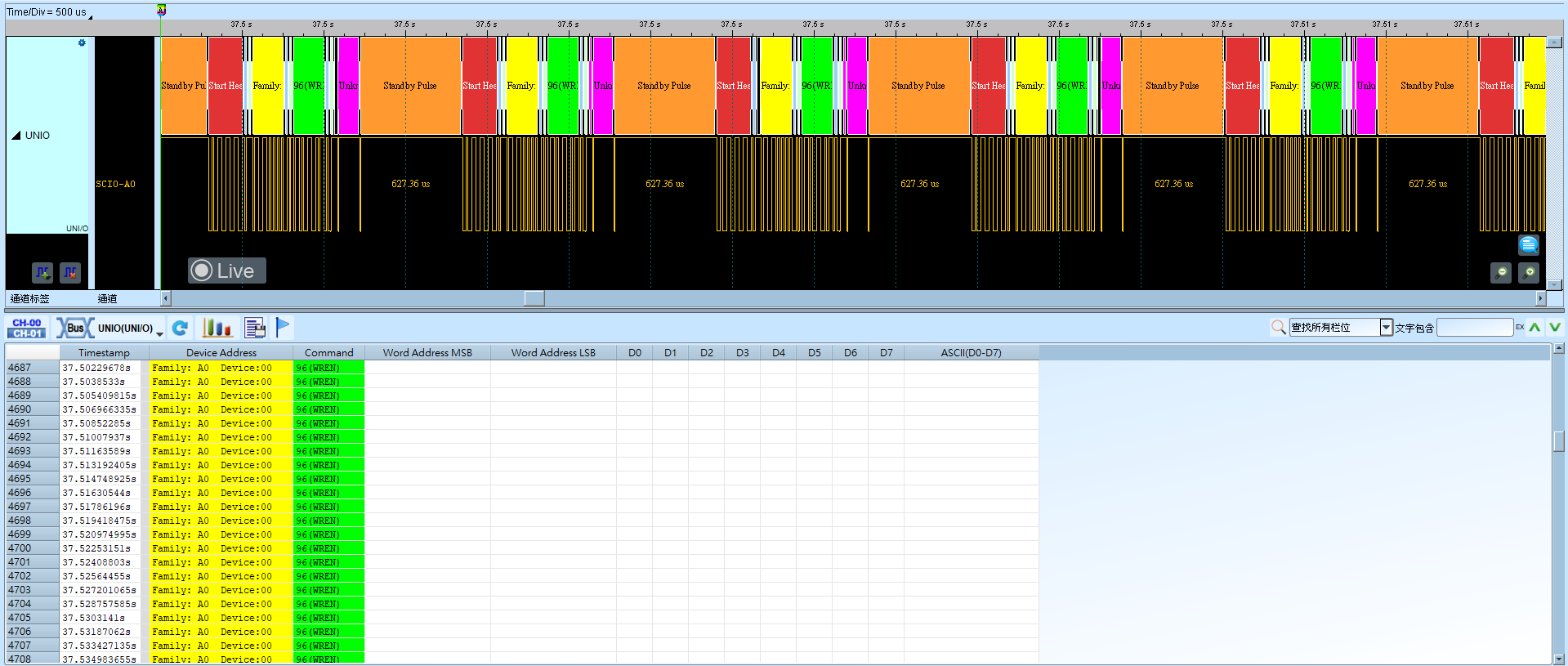The height and width of the screenshot is (666, 1568).
Task: Click the waveform horizontal scrollbar thumb
Action: [534, 299]
